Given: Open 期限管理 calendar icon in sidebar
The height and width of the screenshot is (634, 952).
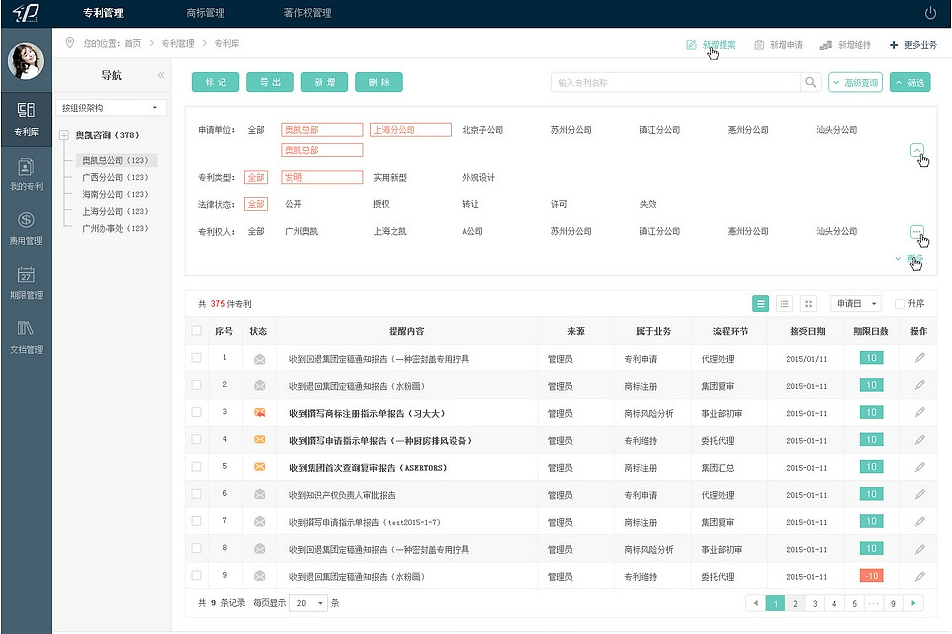Looking at the screenshot, I should [26, 281].
